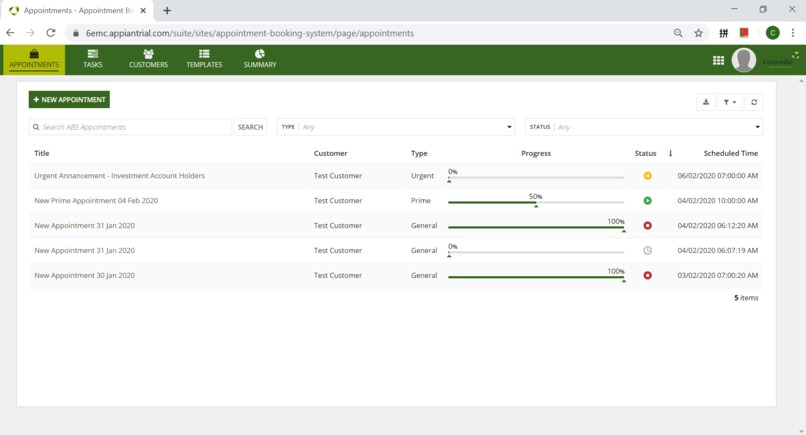
Task: Click the orange paused status icon
Action: click(647, 176)
